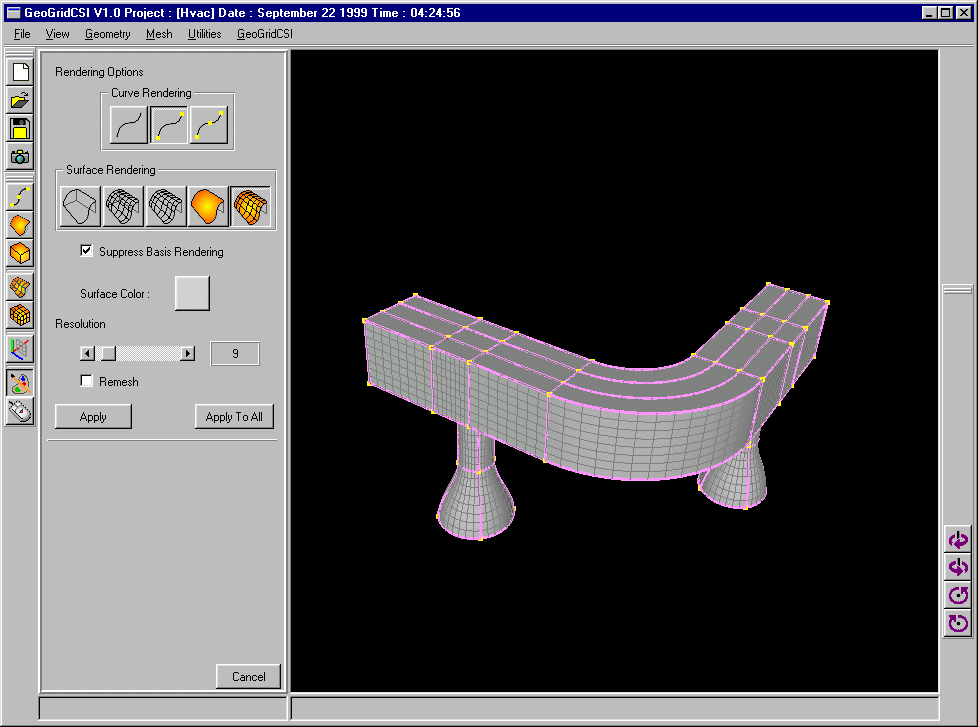Click the Cancel button

tap(248, 676)
